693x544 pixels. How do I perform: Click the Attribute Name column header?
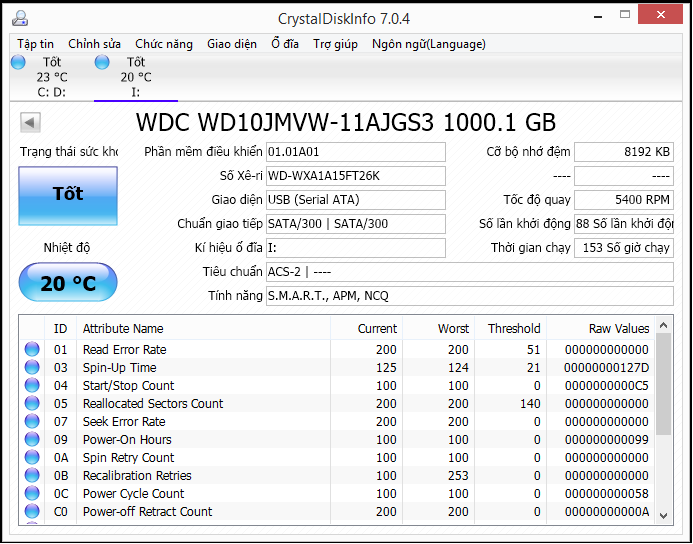click(x=203, y=328)
